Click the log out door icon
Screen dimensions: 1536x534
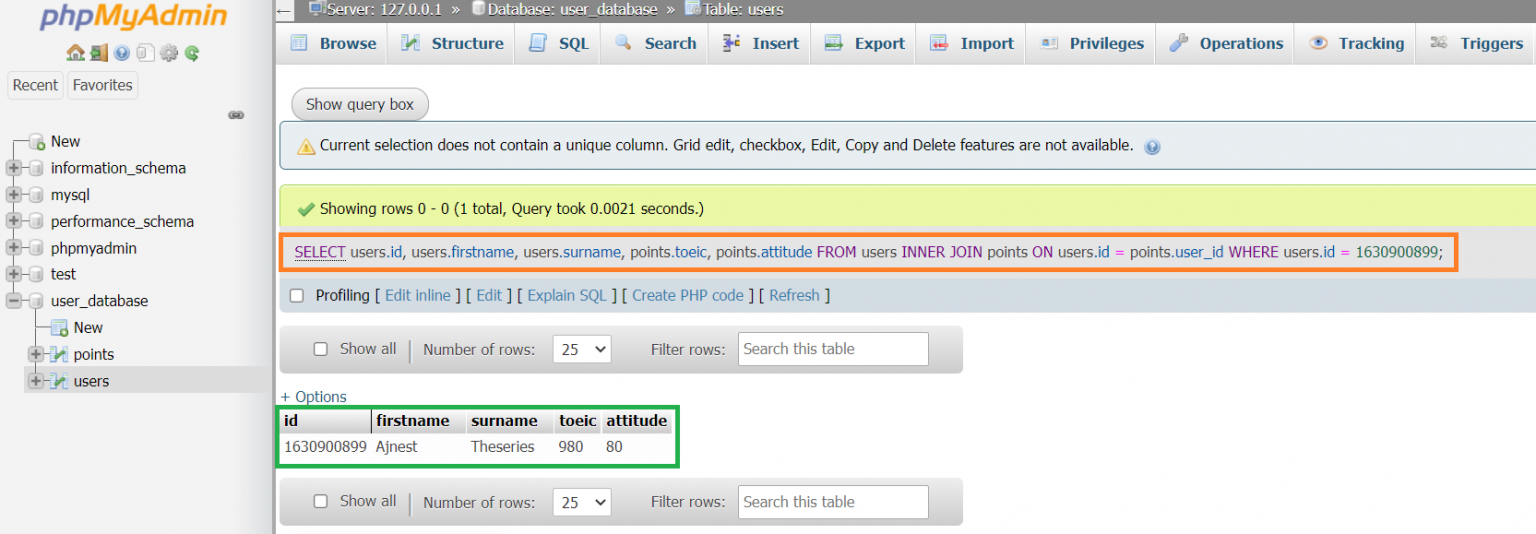point(98,53)
